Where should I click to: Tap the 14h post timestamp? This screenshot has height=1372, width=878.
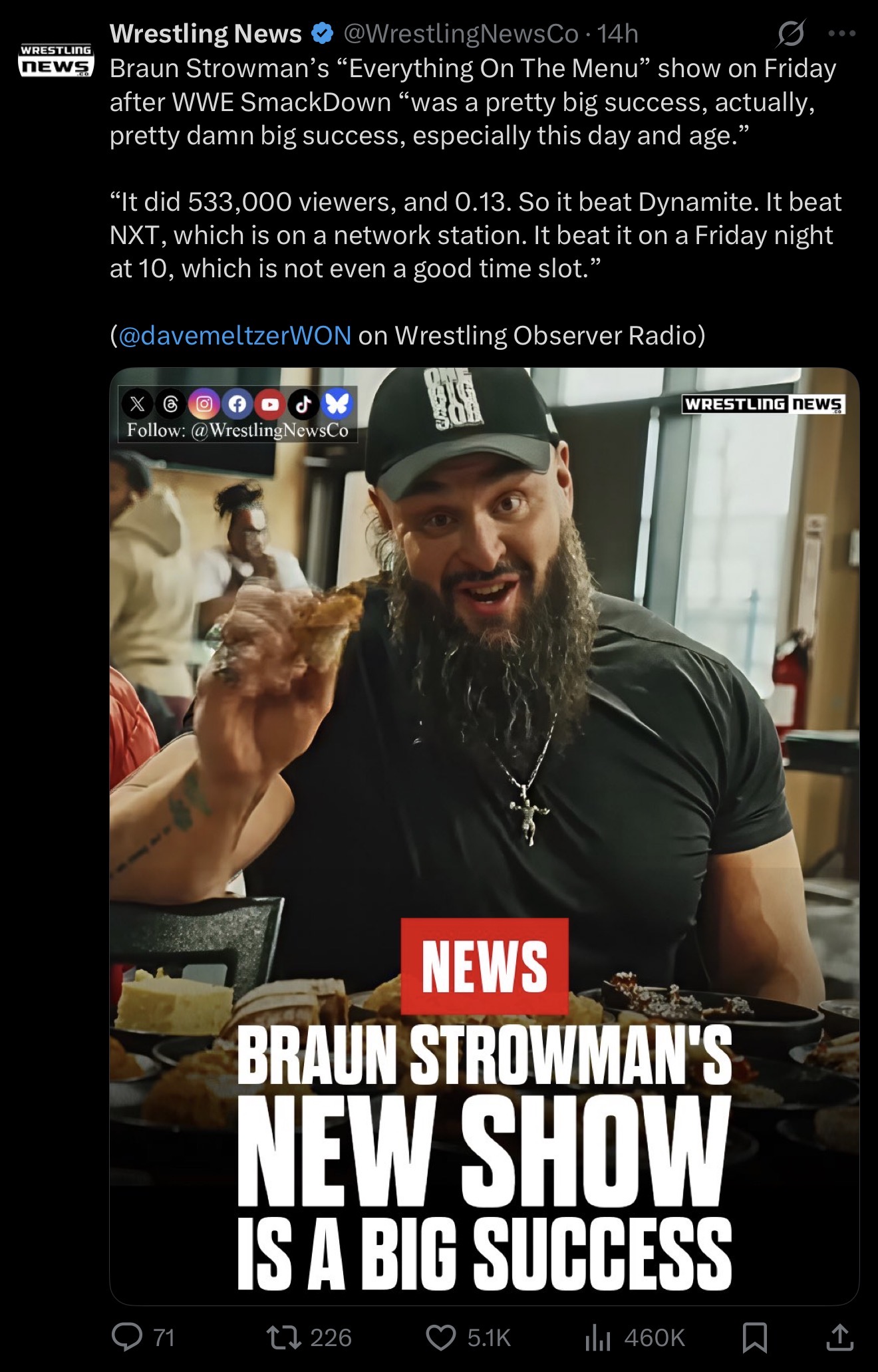[x=618, y=33]
